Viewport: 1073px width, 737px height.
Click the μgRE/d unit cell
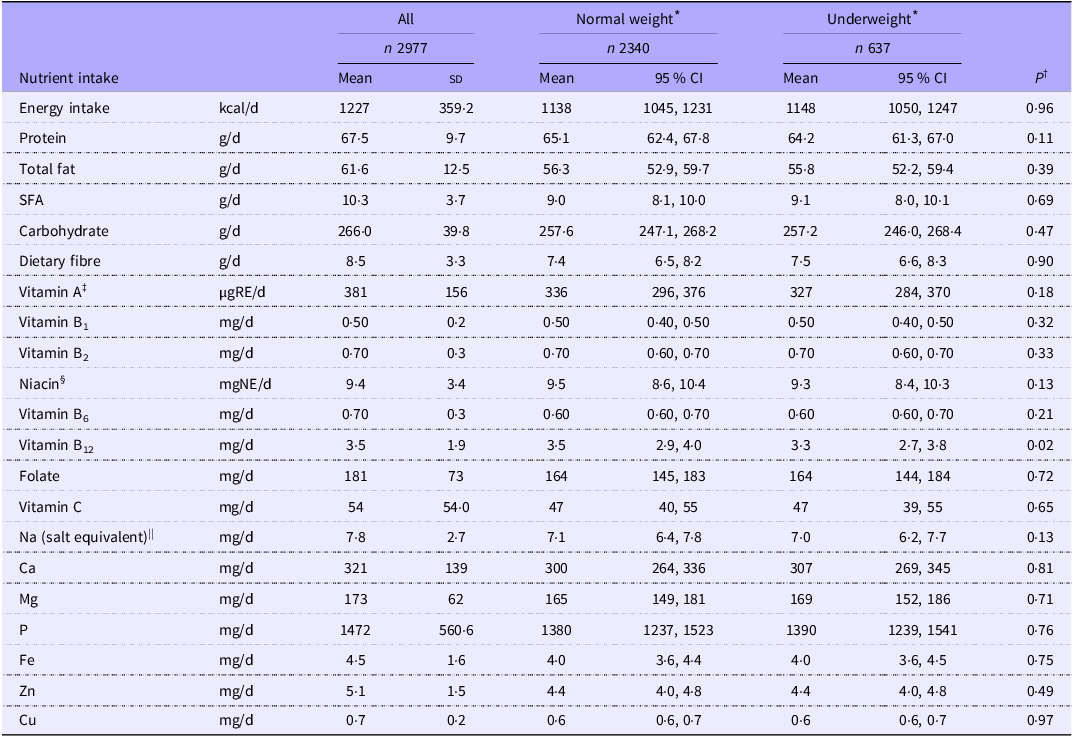click(242, 292)
